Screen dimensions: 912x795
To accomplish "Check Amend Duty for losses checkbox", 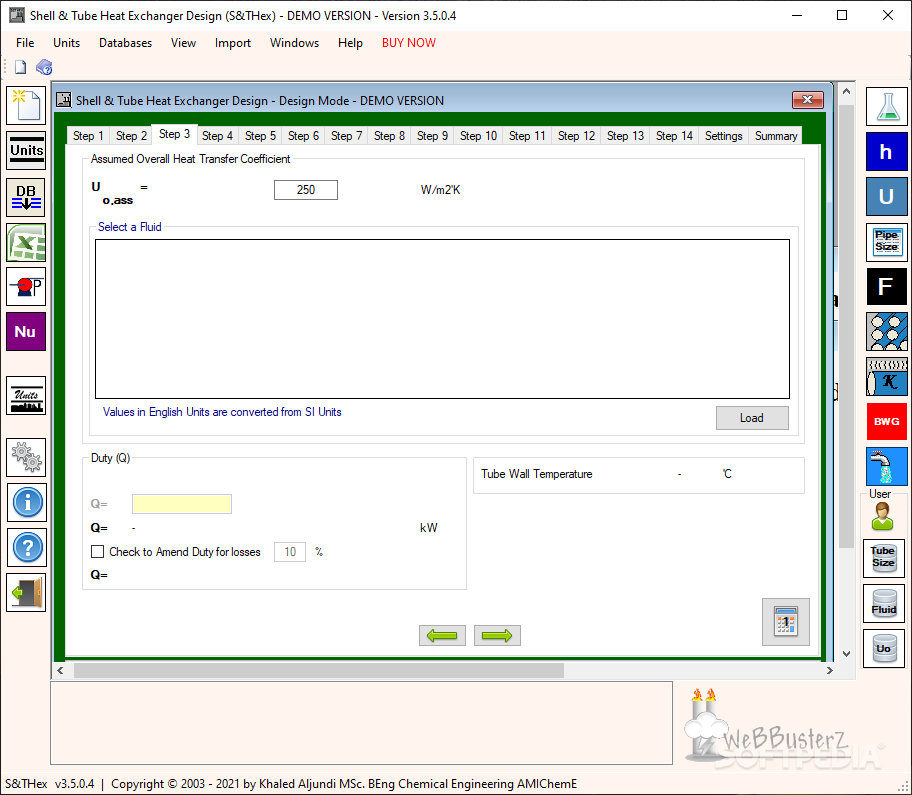I will coord(98,551).
